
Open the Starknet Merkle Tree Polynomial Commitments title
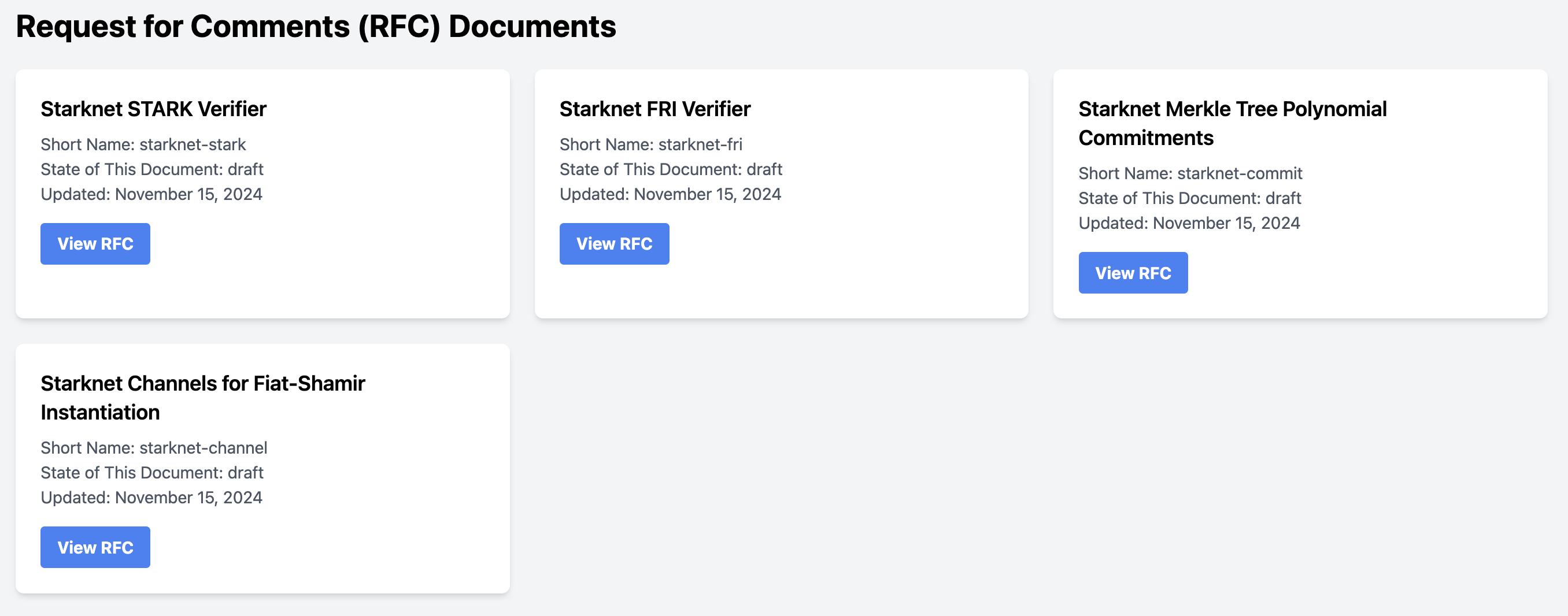1232,123
